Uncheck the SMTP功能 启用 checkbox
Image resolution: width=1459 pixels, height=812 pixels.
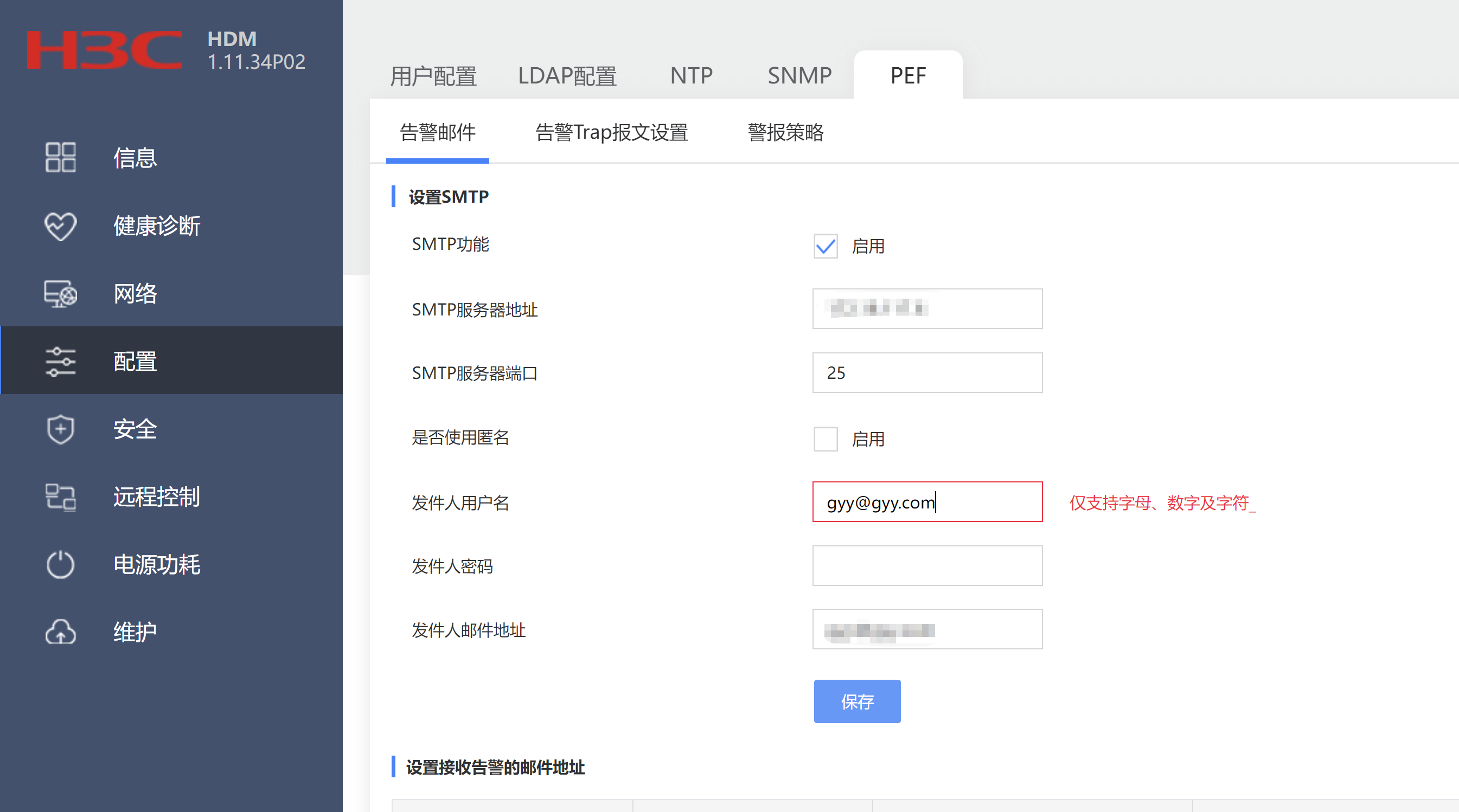[x=825, y=246]
